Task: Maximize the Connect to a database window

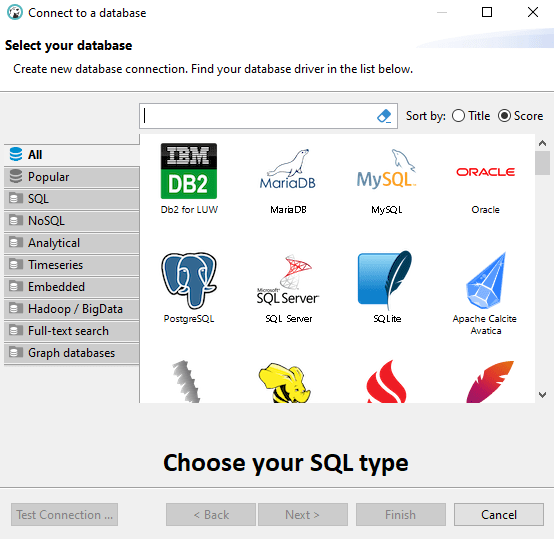Action: tap(487, 12)
